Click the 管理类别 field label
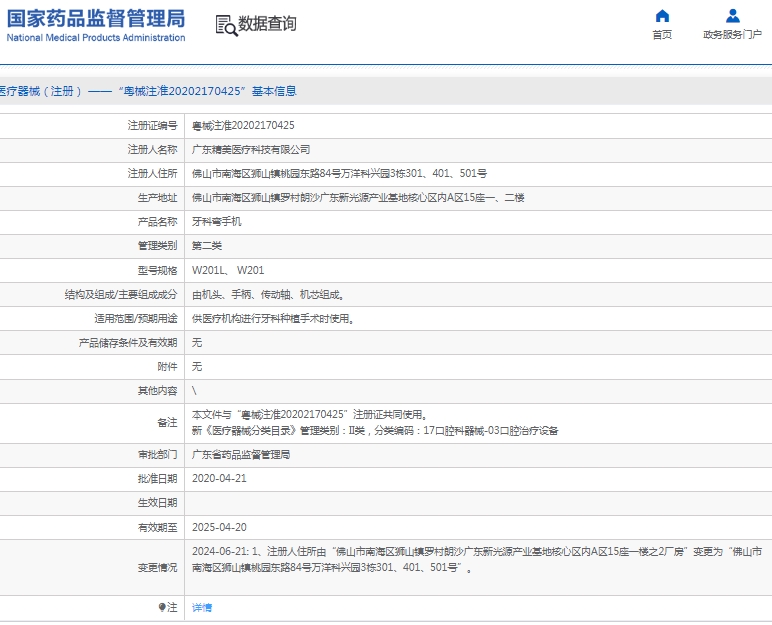 [x=158, y=246]
